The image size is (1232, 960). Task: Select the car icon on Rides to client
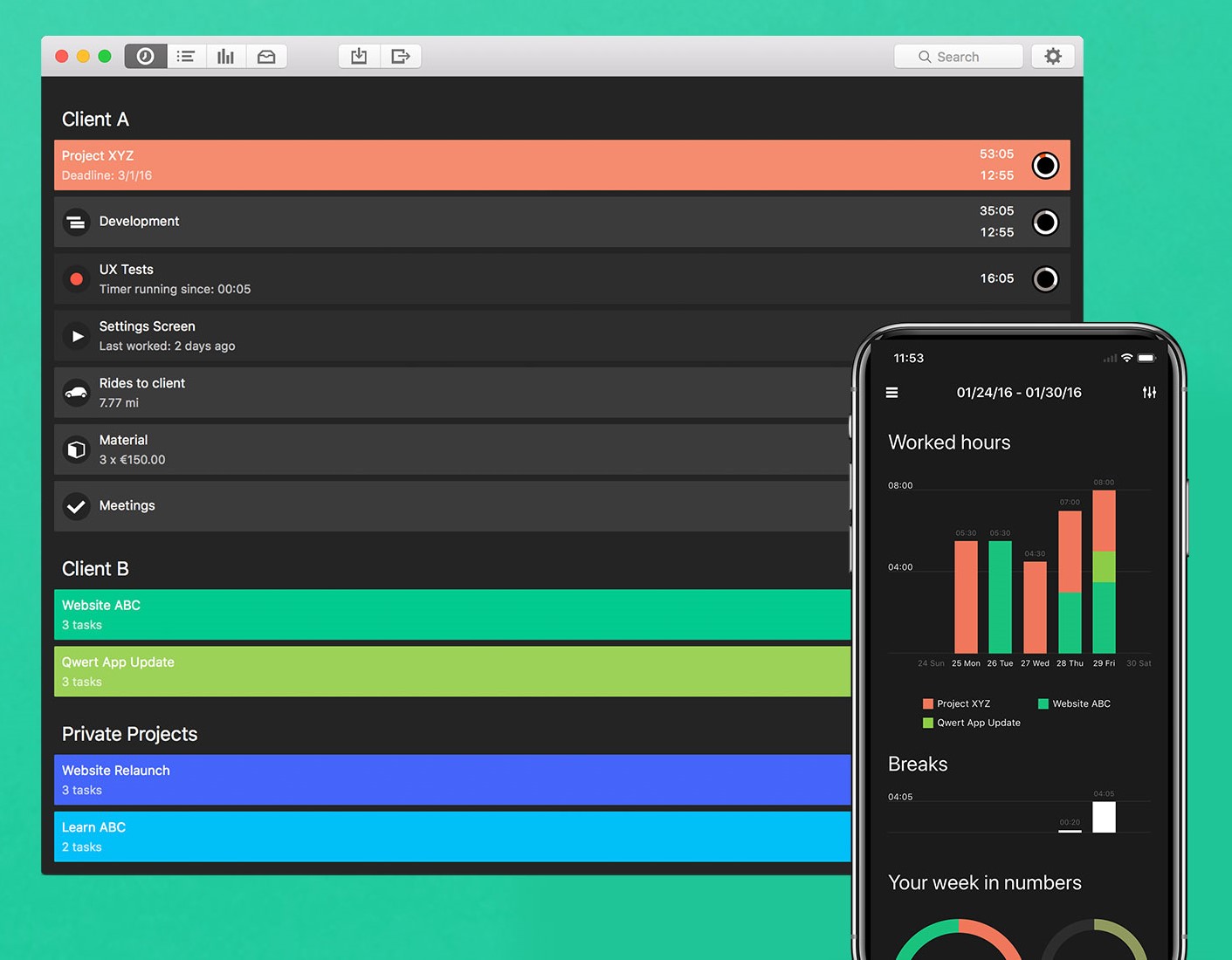point(76,393)
